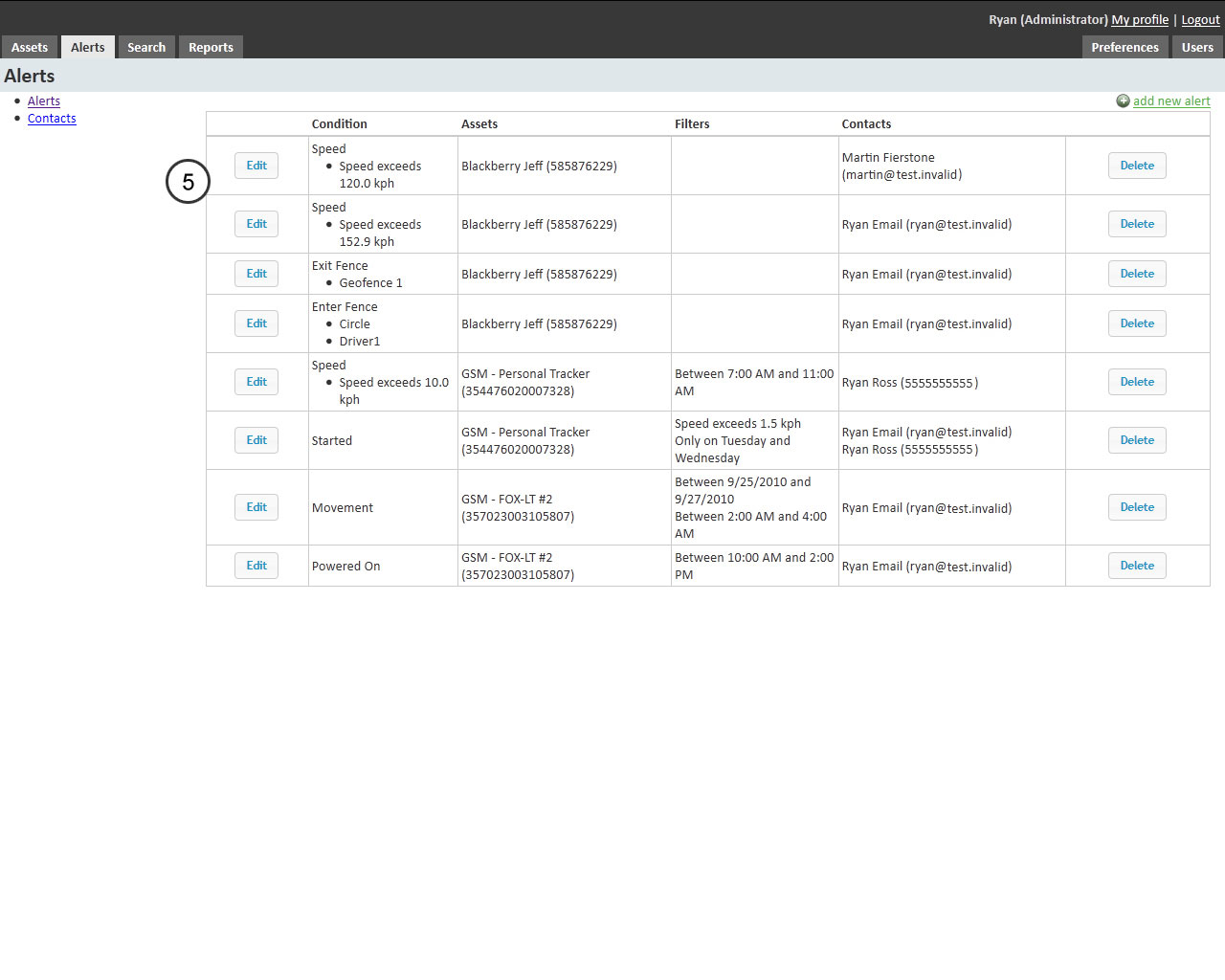Edit the Exit Fence Geofence 1 alert
This screenshot has width=1225, height=980.
click(256, 273)
